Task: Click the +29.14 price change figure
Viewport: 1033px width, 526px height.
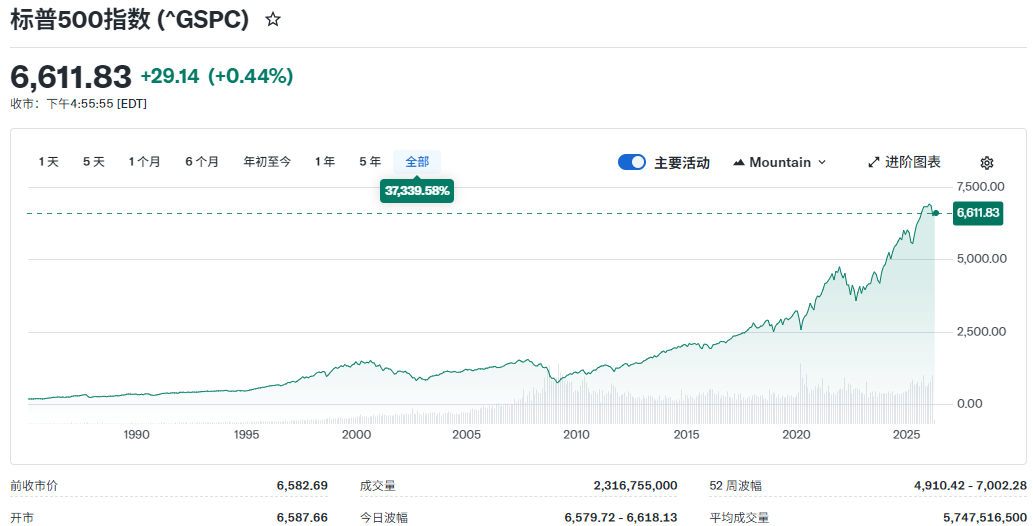Action: point(170,76)
